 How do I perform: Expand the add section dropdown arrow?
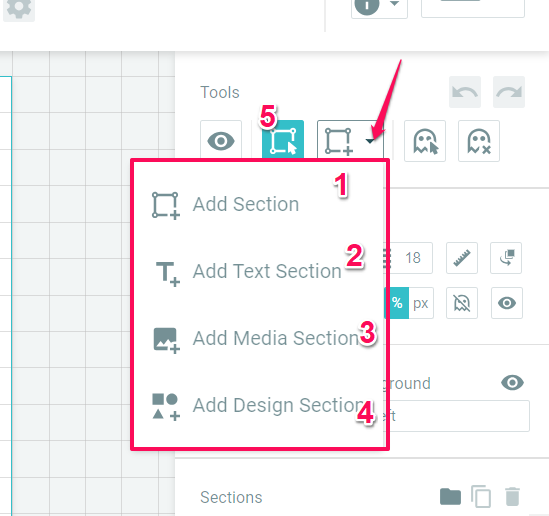370,141
